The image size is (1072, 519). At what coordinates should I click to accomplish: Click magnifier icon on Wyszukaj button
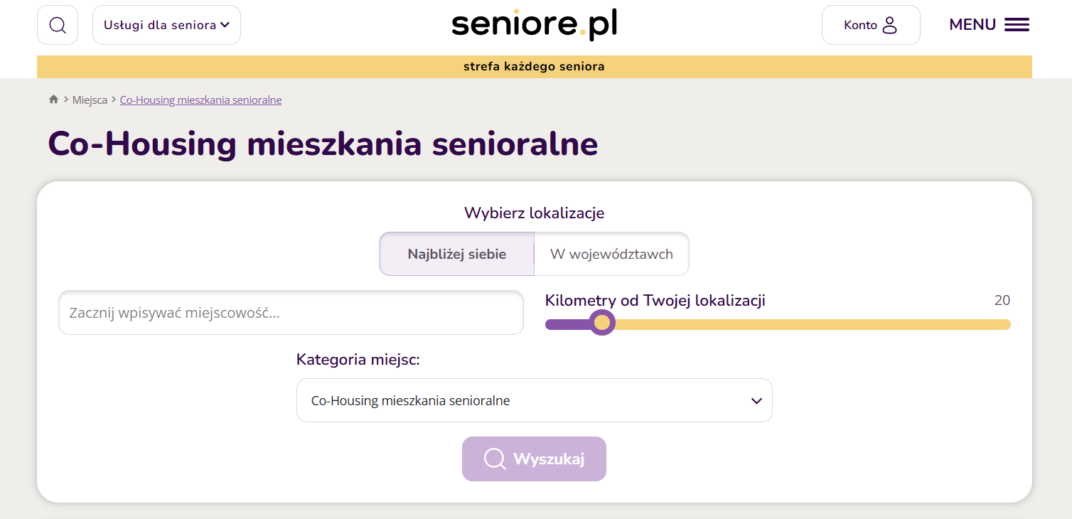(494, 459)
